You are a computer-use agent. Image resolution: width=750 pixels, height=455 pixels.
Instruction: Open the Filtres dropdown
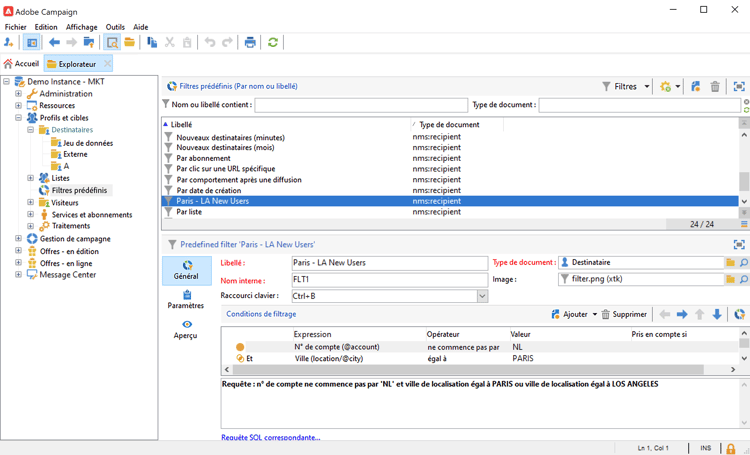point(626,87)
